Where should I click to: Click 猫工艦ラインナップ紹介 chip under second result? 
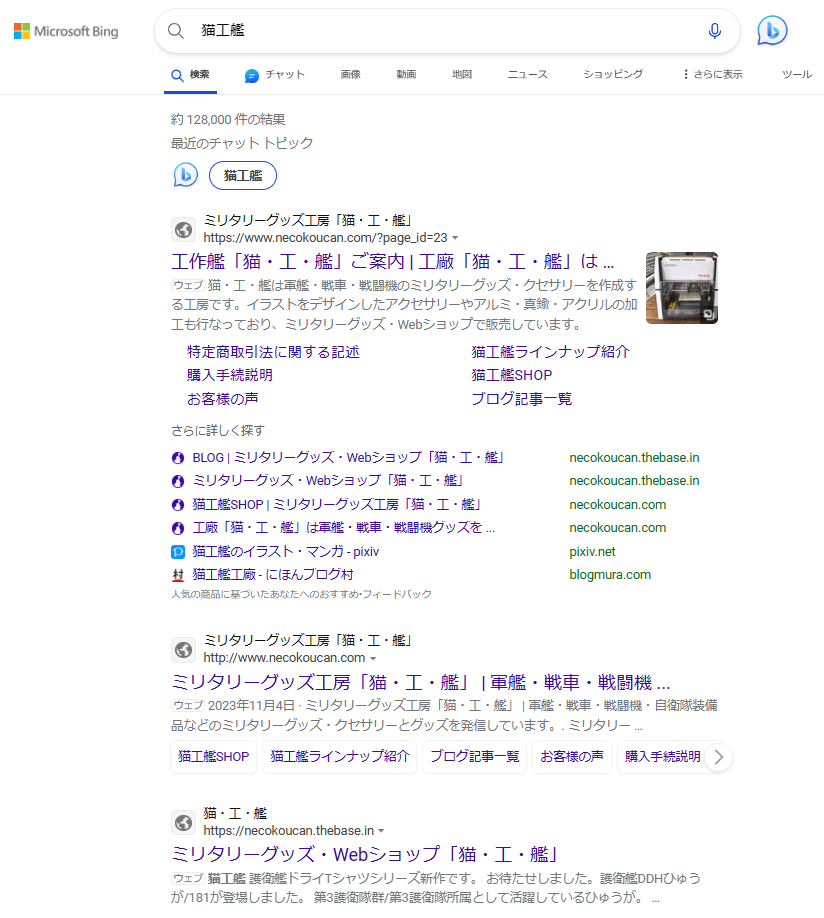pyautogui.click(x=340, y=756)
